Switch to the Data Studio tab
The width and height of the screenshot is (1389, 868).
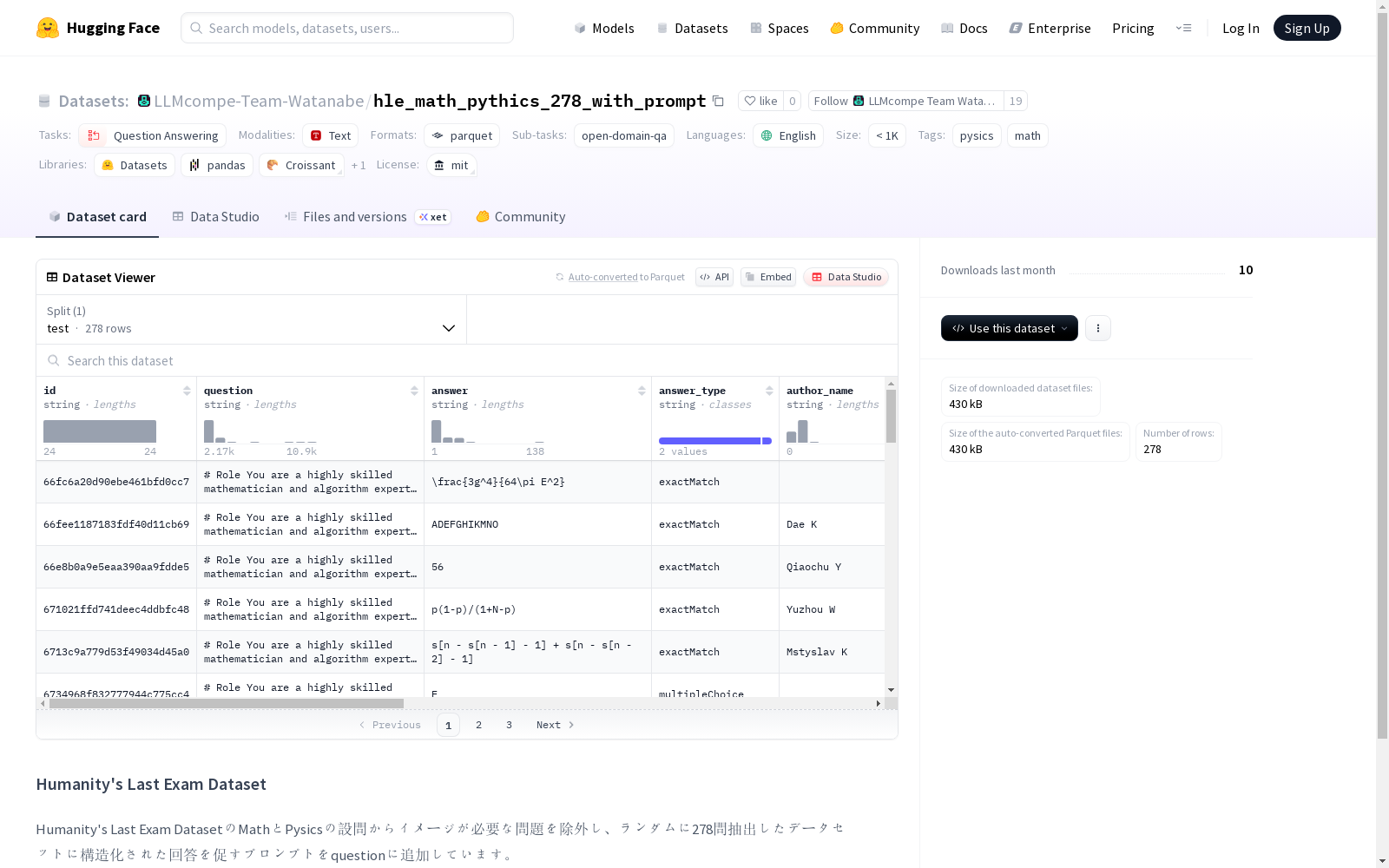(x=215, y=217)
